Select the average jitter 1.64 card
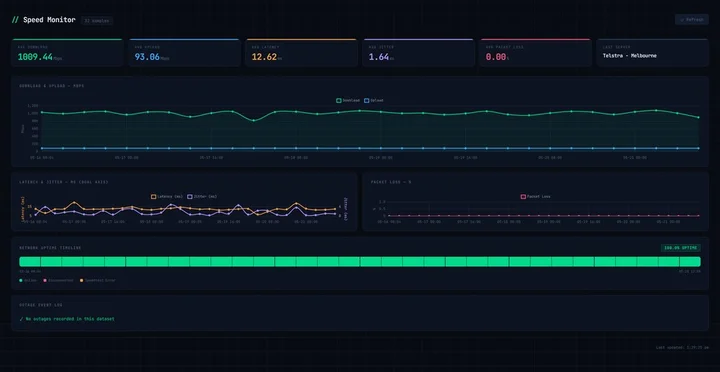This screenshot has width=720, height=372. (418, 53)
